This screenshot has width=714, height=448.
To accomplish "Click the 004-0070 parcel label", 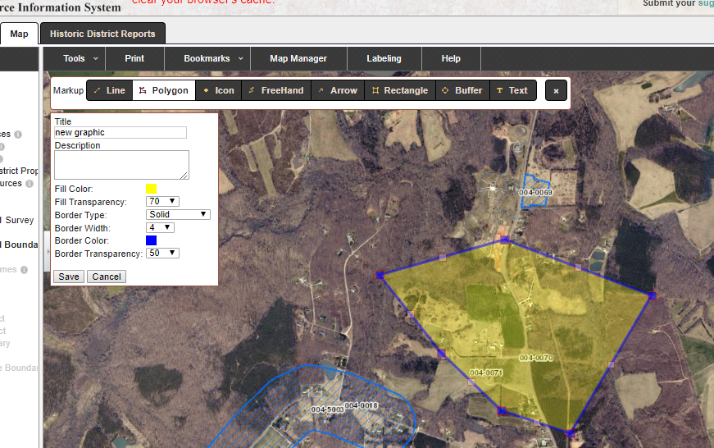I will point(536,358).
